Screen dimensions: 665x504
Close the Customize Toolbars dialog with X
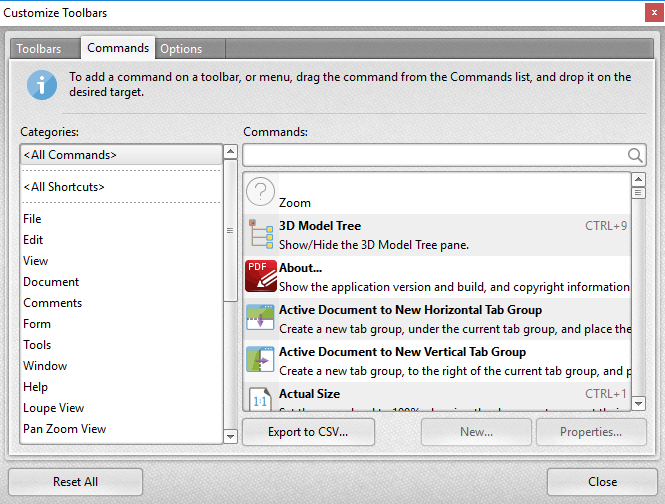[654, 13]
